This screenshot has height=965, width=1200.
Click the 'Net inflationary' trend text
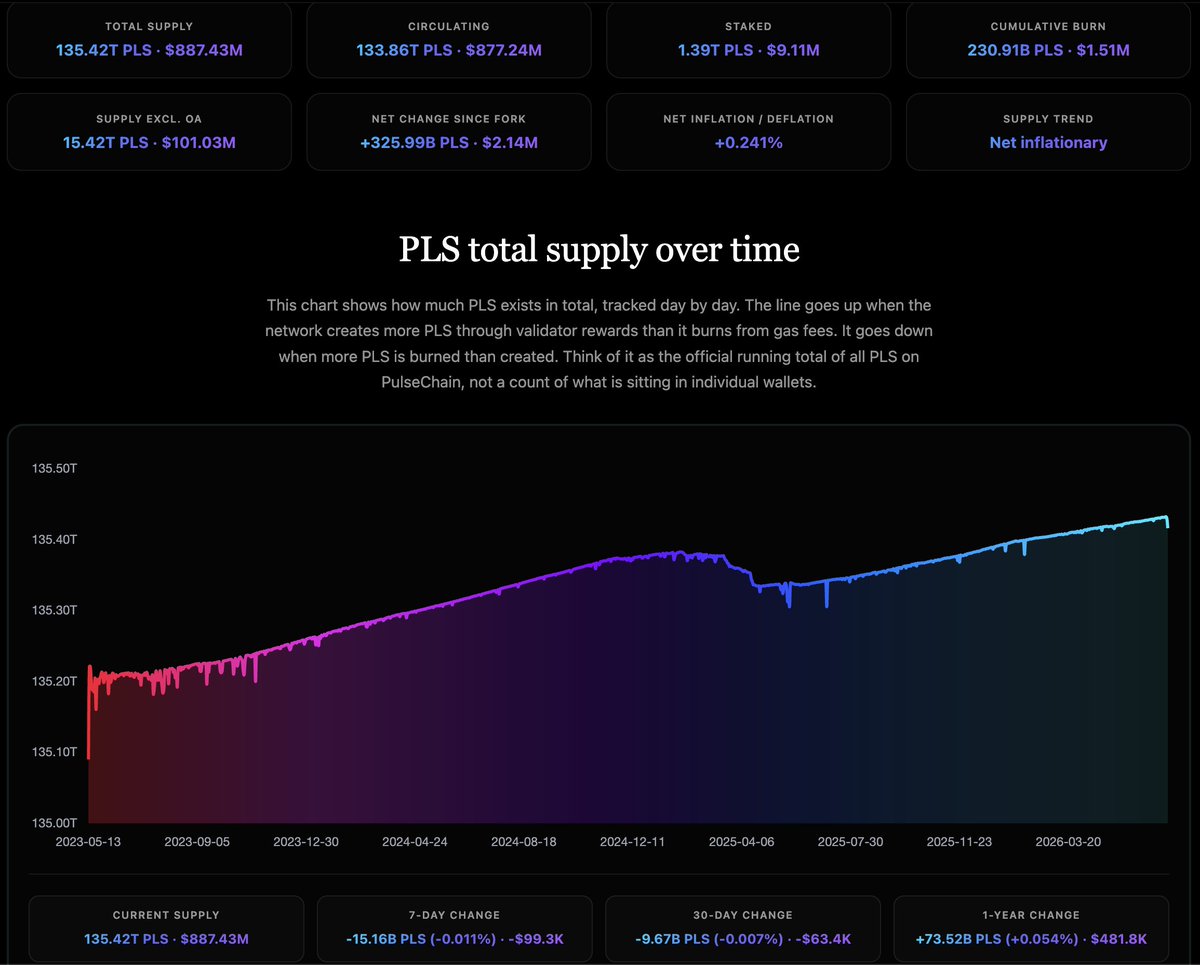pos(1048,143)
